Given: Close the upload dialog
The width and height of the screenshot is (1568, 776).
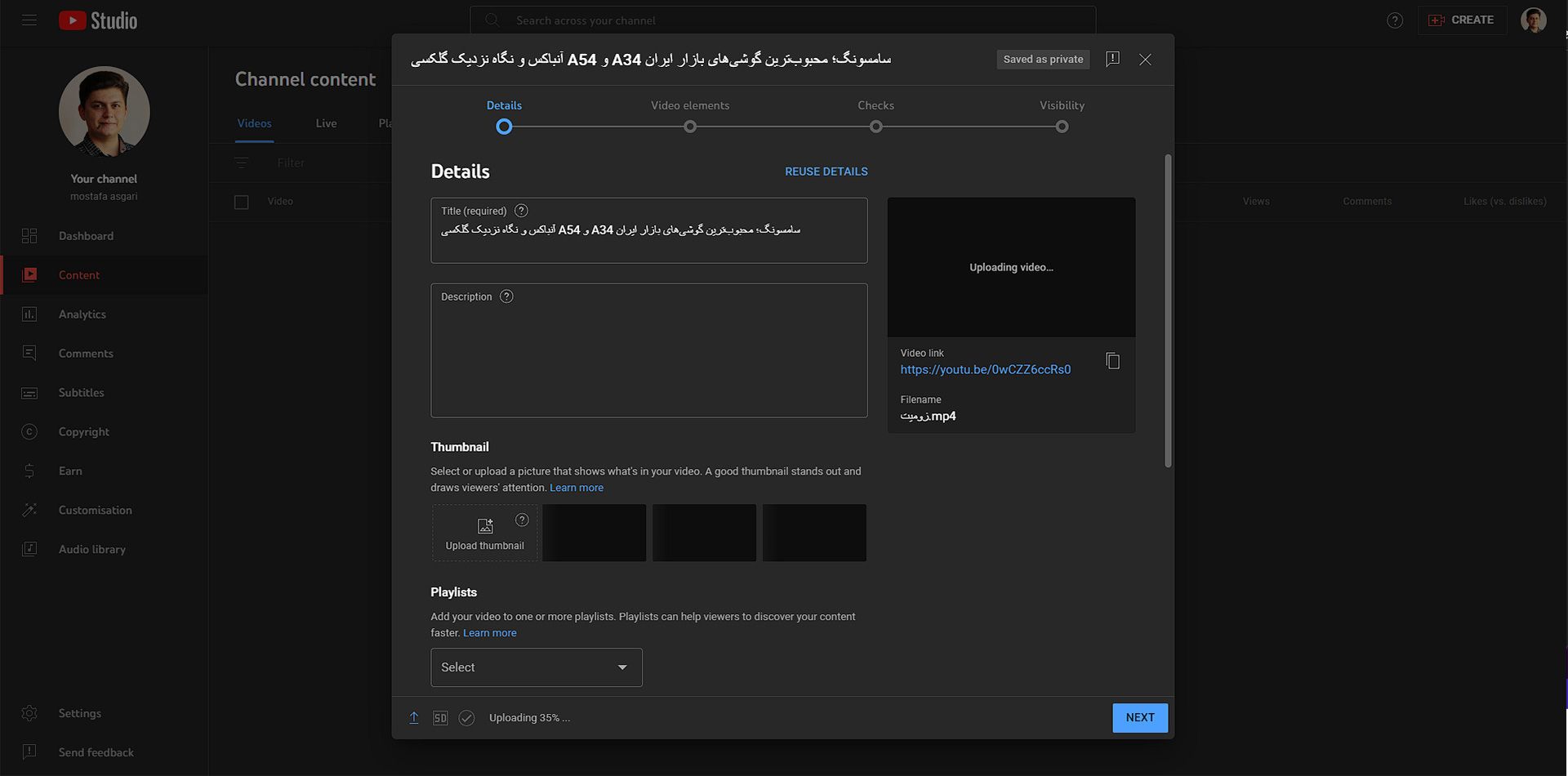Looking at the screenshot, I should [1145, 60].
